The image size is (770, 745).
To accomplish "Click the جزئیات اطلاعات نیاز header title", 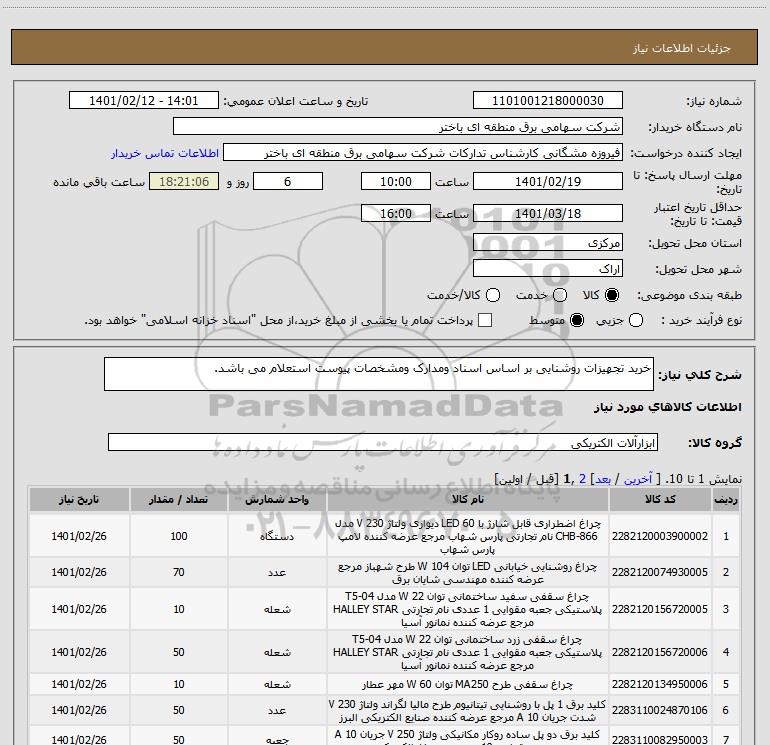I will (x=682, y=48).
